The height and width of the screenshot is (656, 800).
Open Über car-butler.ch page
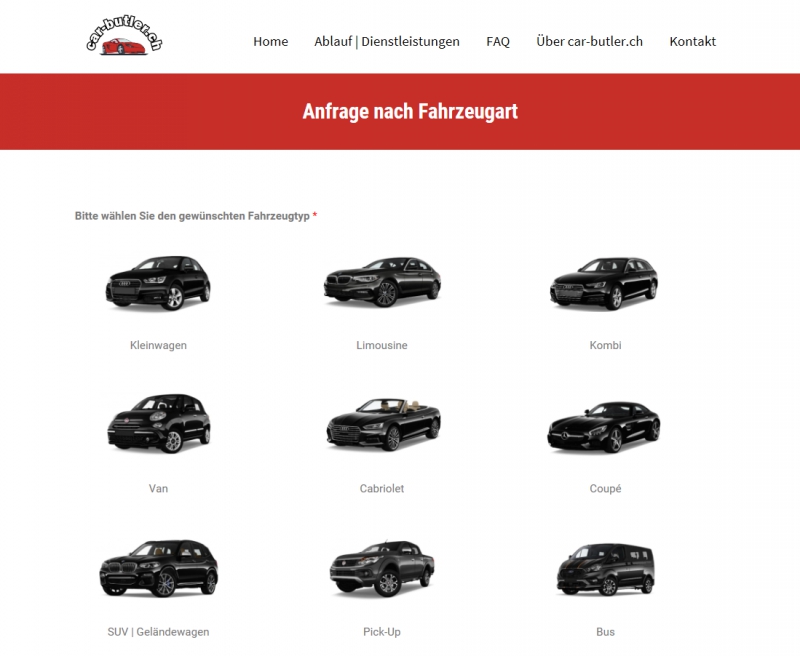[x=589, y=41]
